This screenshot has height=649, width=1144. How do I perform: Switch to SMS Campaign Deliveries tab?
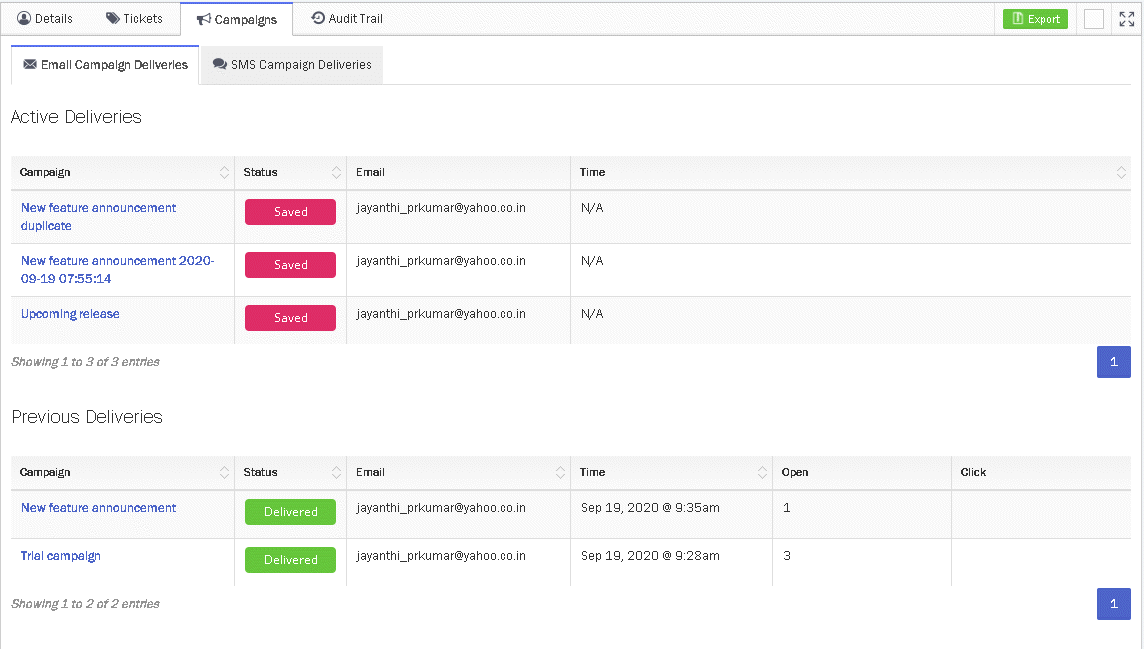[x=292, y=65]
